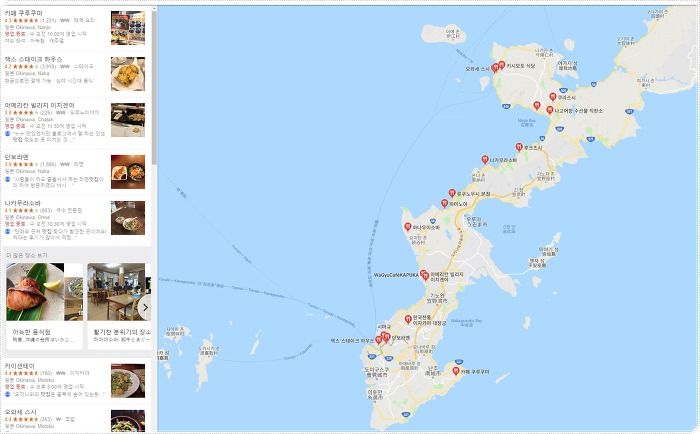Open the grilled fish 아늑한 음식점 card
This screenshot has width=700, height=434.
click(x=44, y=306)
